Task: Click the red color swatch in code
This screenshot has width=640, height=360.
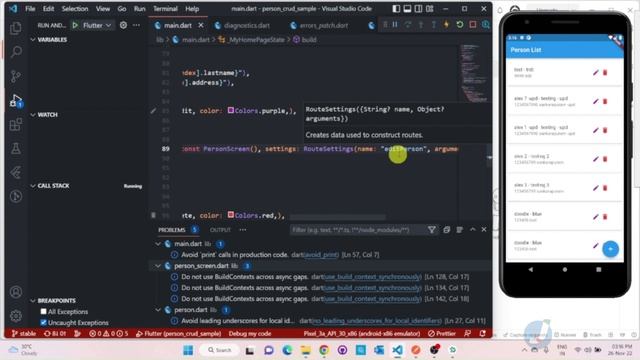Action: point(231,215)
